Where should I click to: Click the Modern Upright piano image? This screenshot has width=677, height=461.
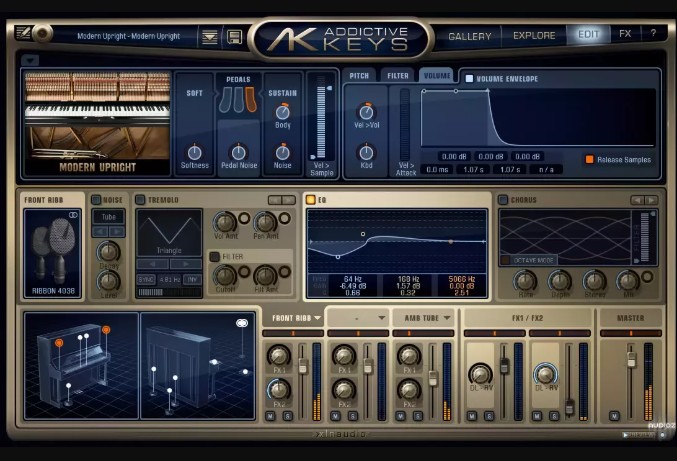tap(98, 123)
